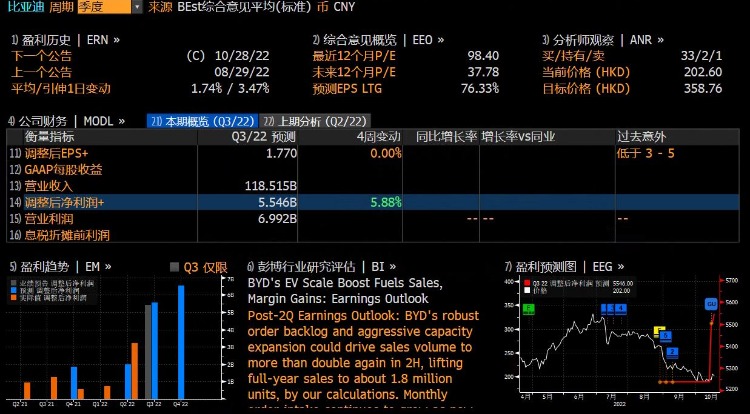Click next announcement date 10/28/22

(x=242, y=56)
